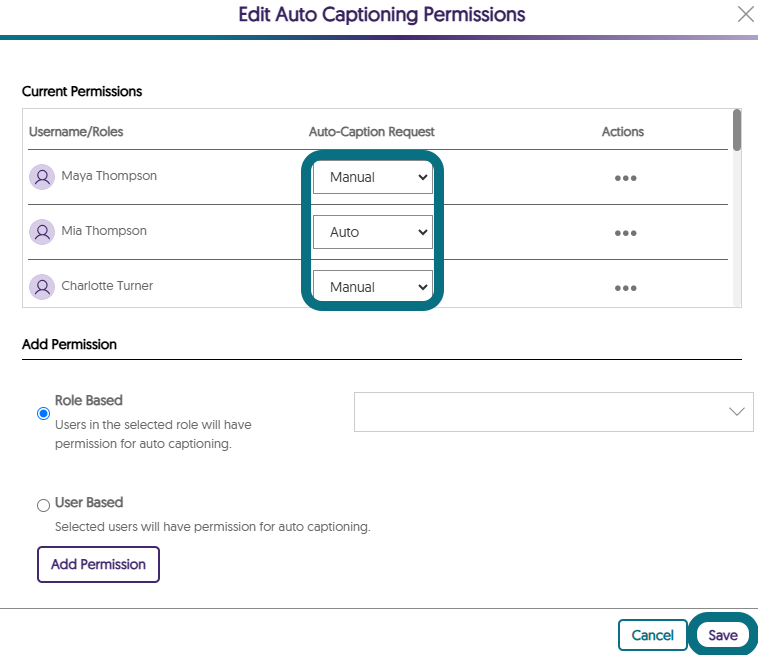
Task: Expand Charlotte Turner's Manual request dropdown
Action: point(373,287)
